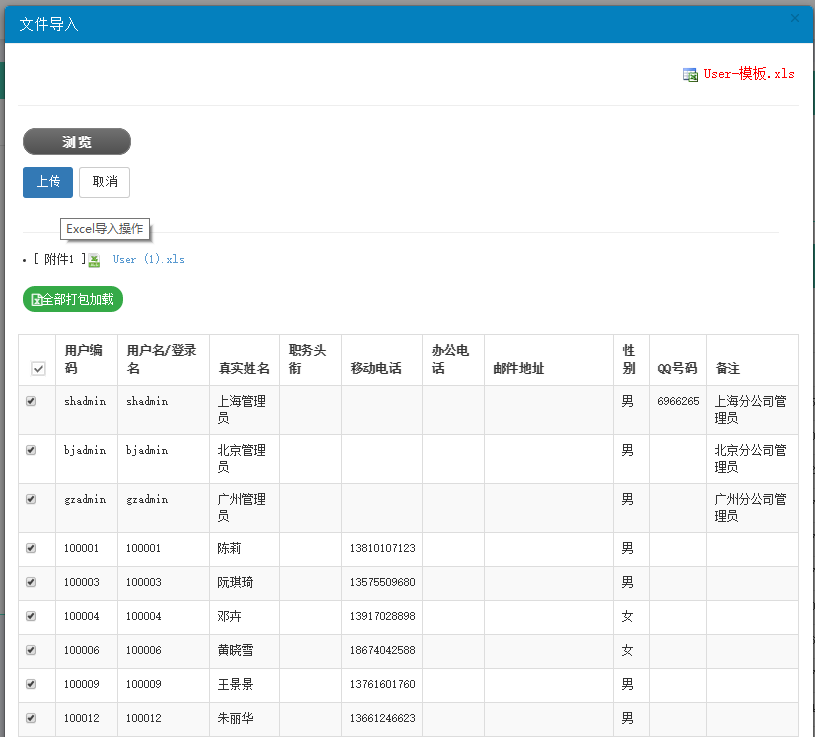
Task: Click the 职务头衔 column header
Action: (308, 359)
